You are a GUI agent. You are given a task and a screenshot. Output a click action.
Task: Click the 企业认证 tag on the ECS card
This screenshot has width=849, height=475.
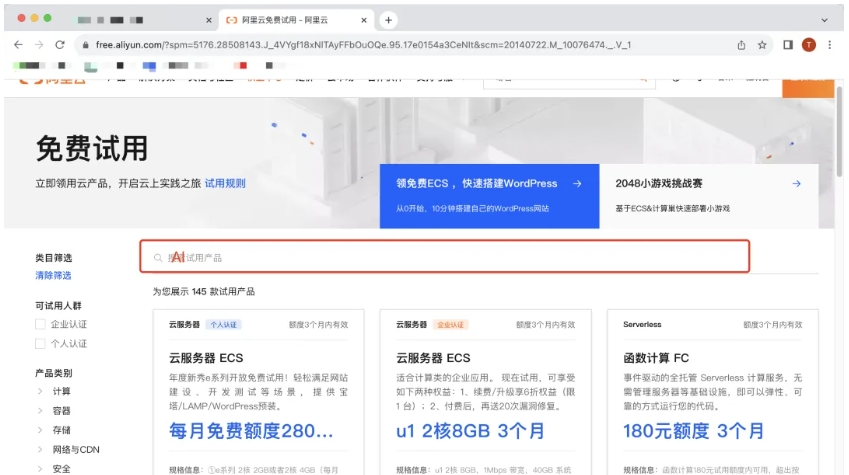point(450,325)
